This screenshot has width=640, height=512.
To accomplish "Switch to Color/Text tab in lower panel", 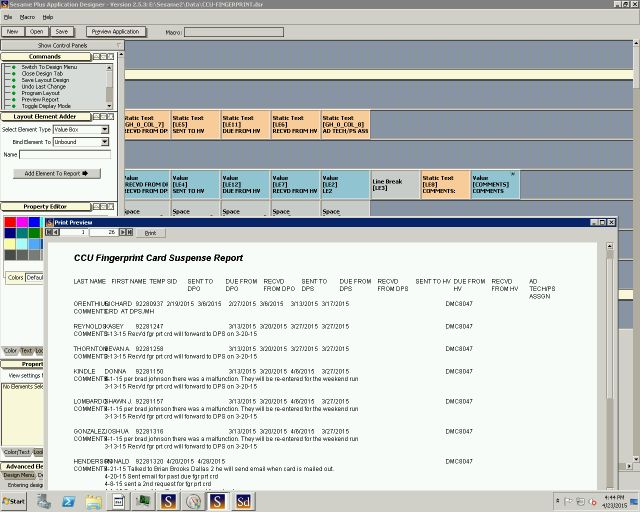I will [17, 452].
